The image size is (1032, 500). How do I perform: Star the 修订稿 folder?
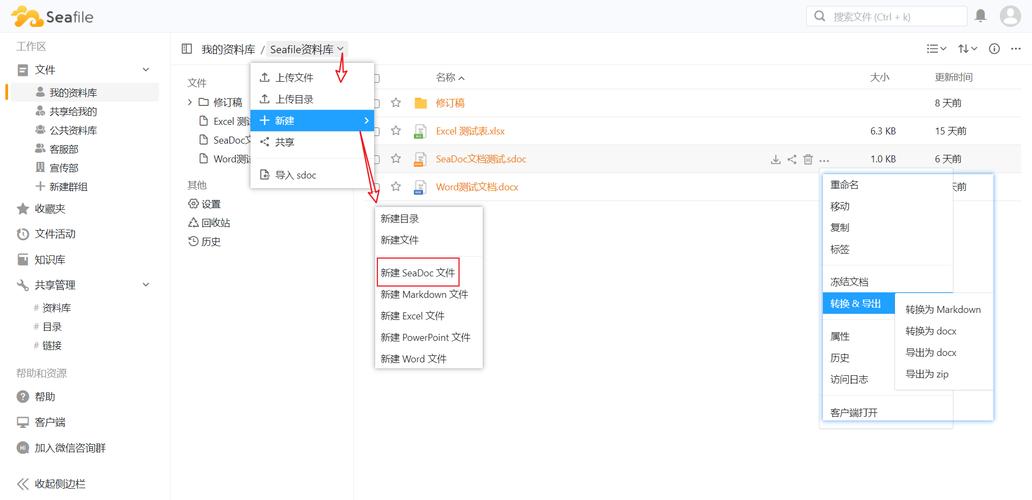coord(396,103)
